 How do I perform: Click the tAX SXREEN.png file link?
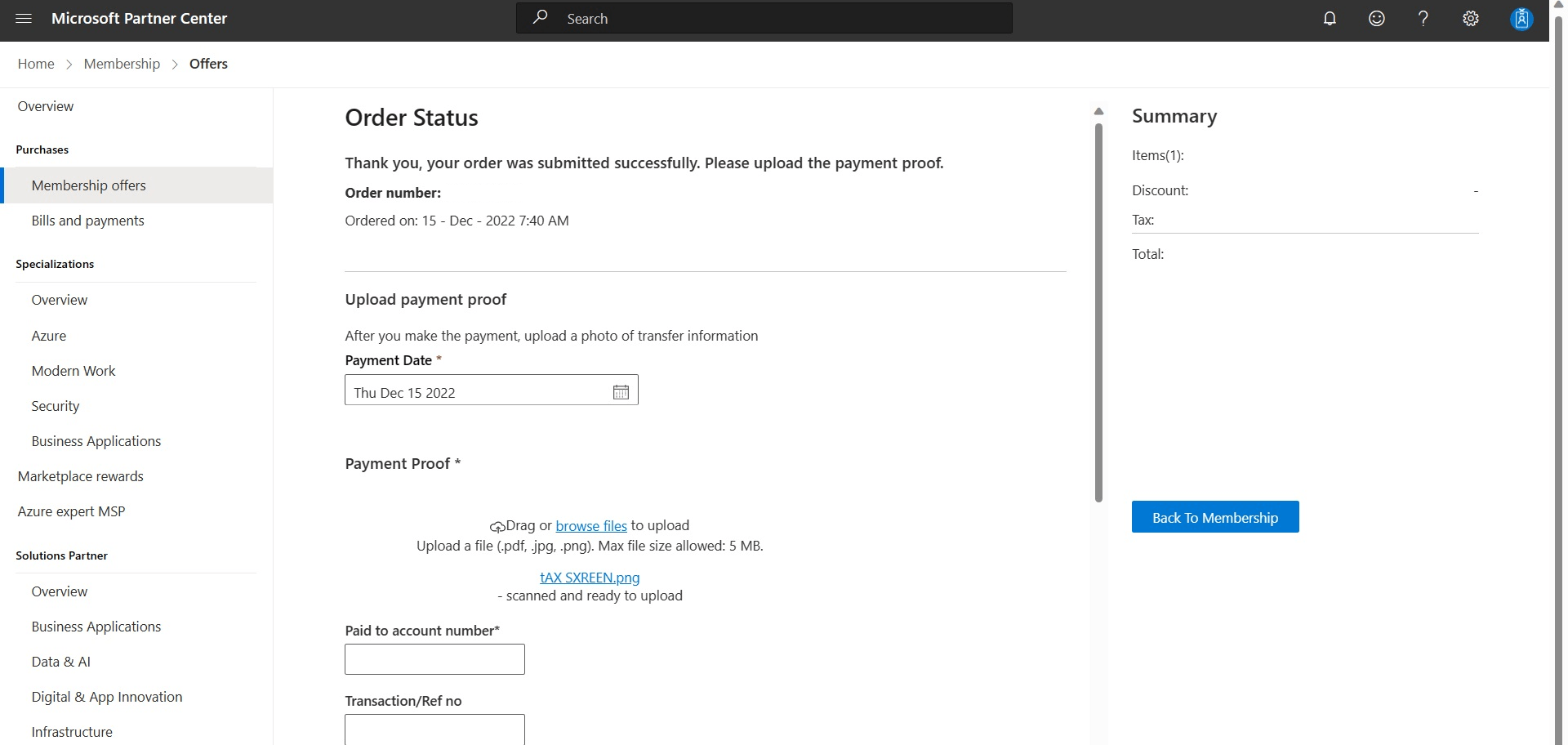tap(590, 577)
